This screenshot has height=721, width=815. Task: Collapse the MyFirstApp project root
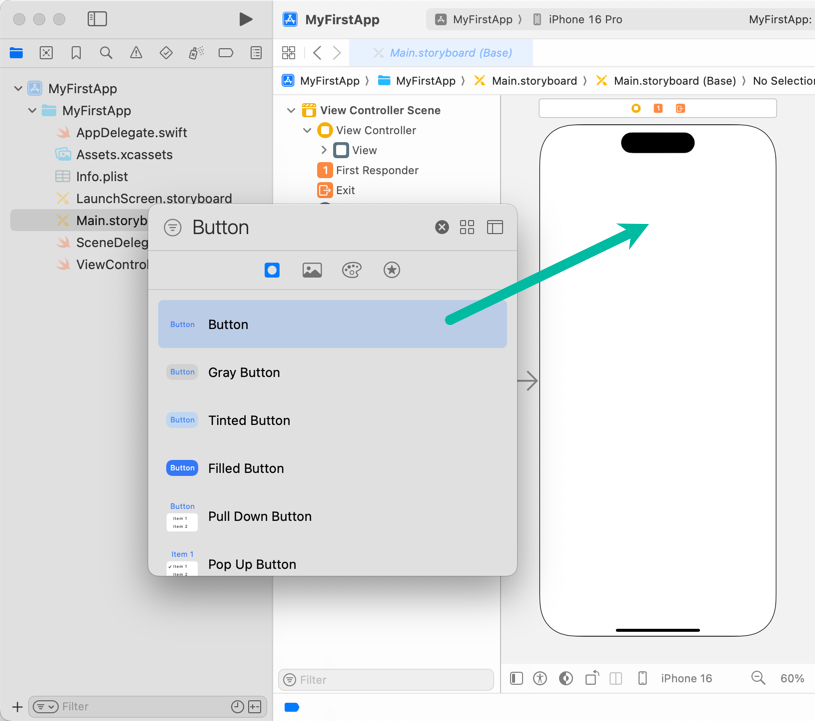(18, 88)
